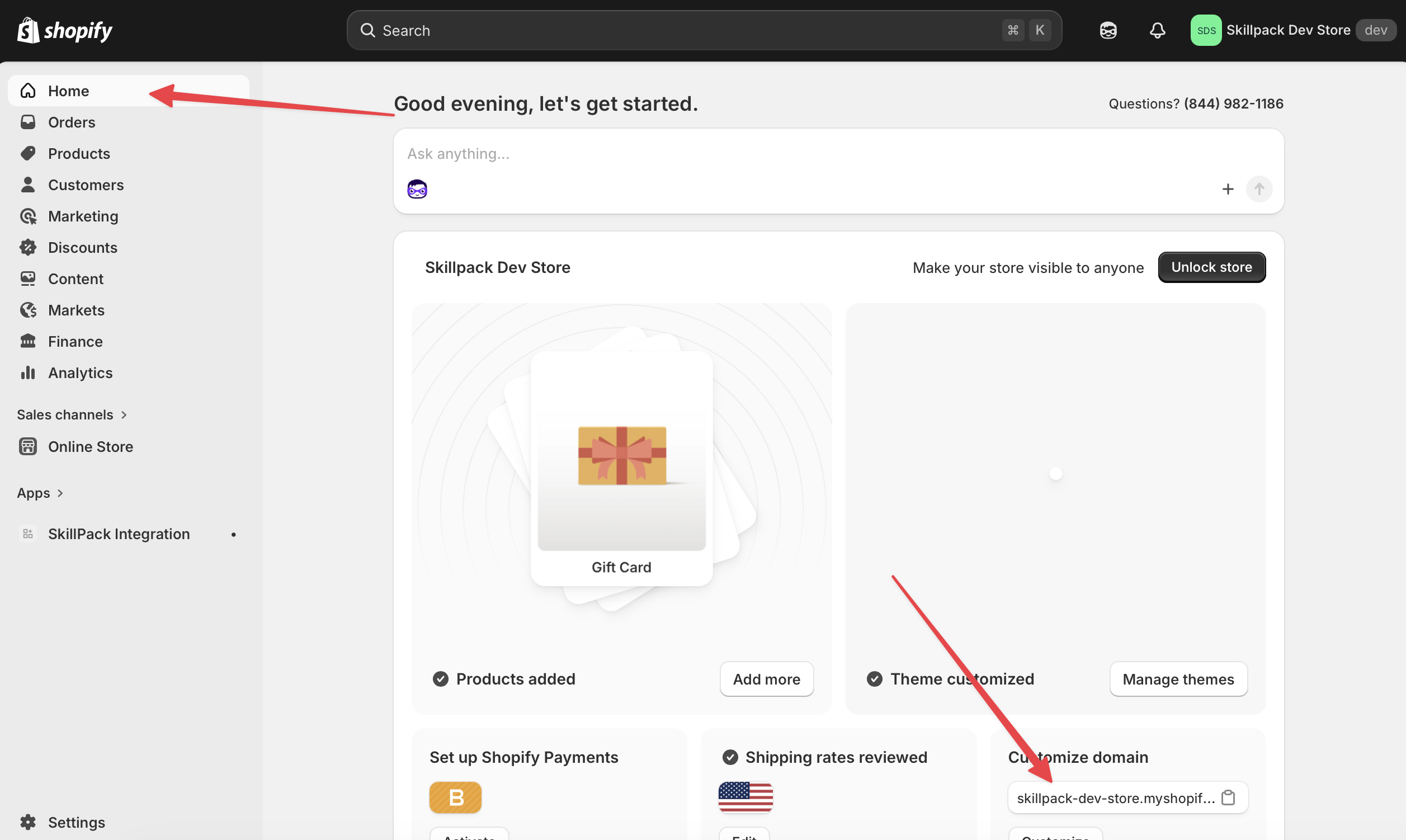
Task: Click the Analytics bar chart icon
Action: tap(28, 372)
